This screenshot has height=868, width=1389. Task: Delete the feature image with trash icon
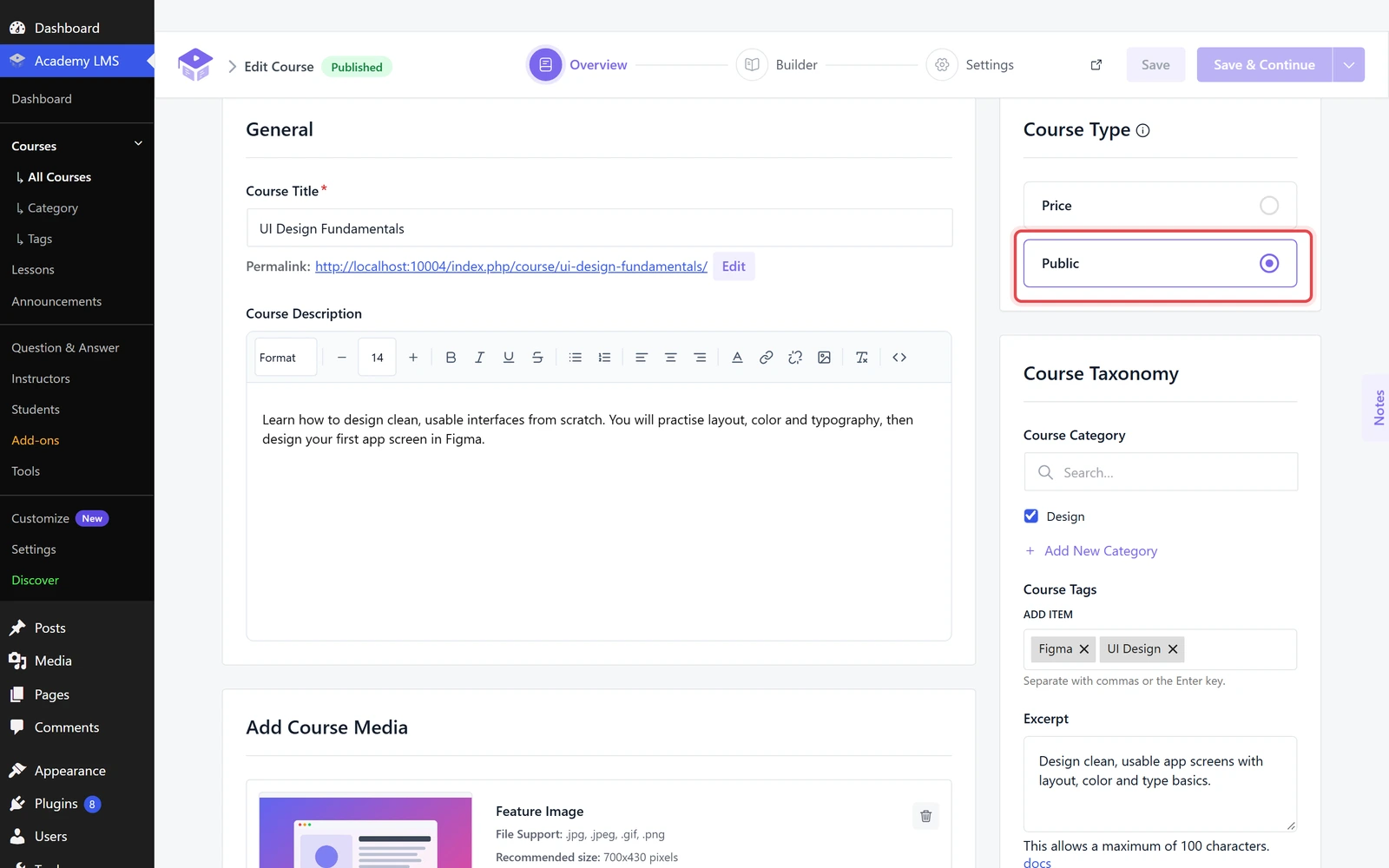pyautogui.click(x=925, y=816)
